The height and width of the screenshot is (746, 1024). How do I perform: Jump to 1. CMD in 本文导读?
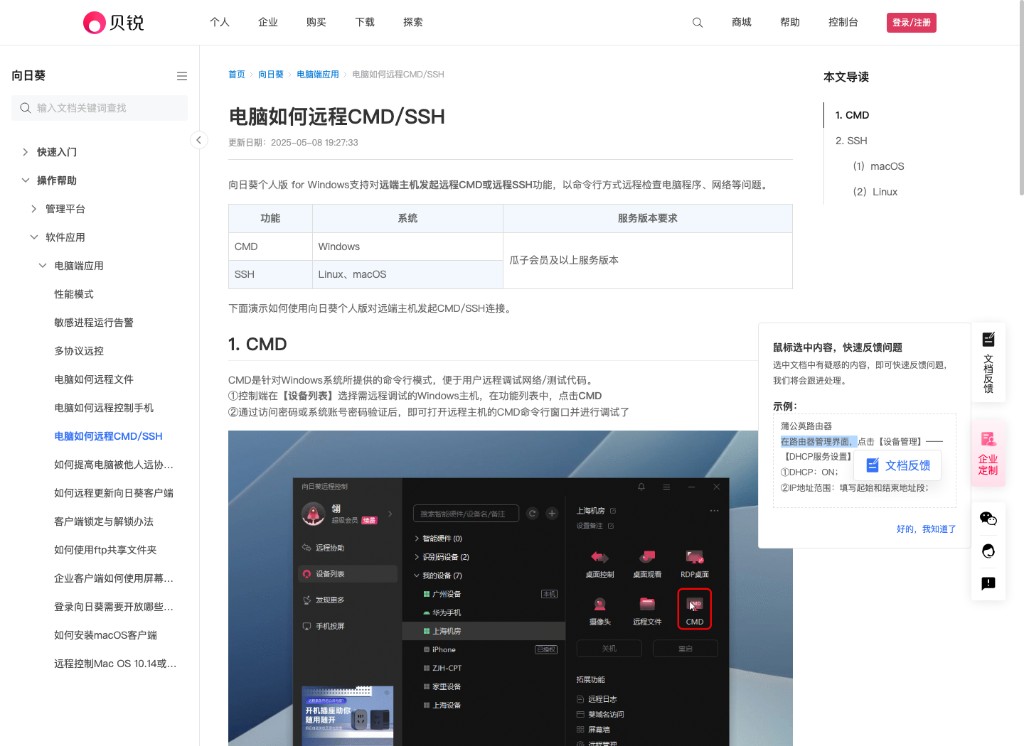click(852, 115)
